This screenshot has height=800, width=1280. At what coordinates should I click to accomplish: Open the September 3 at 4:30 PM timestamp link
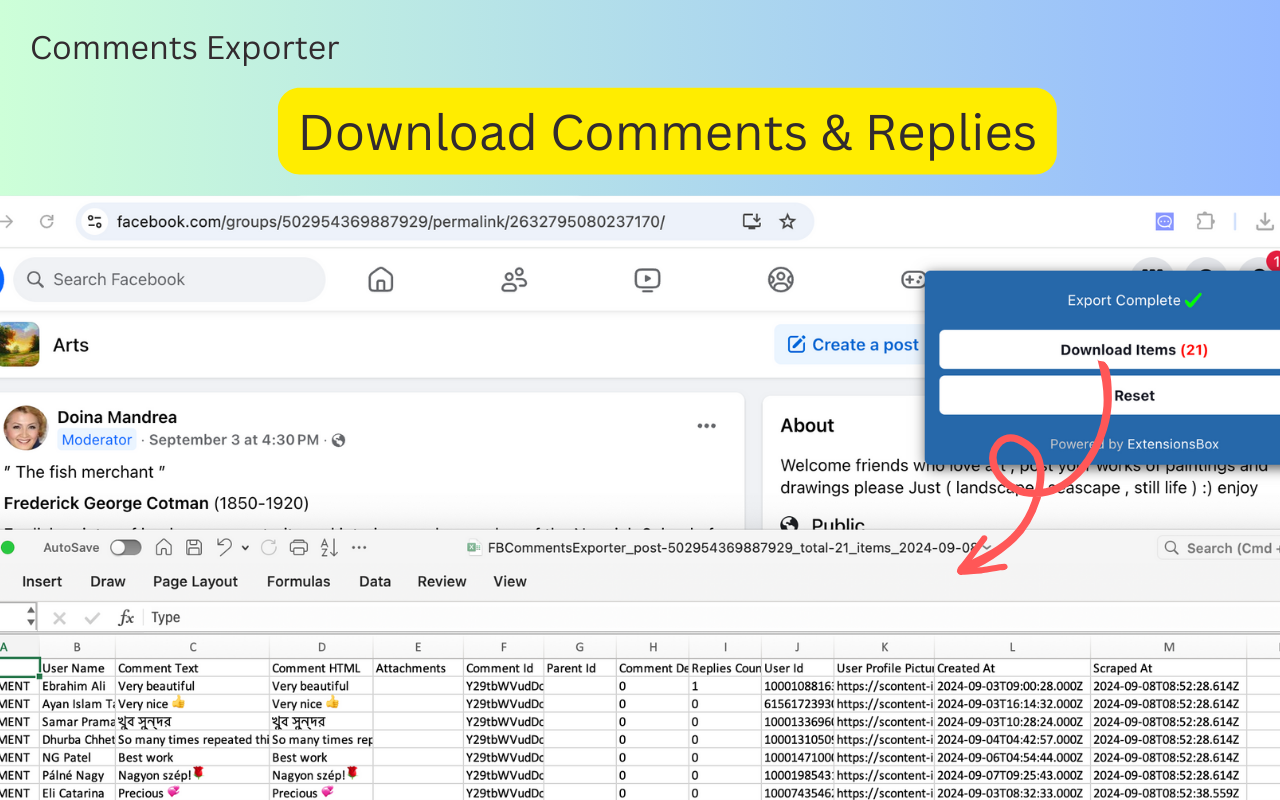point(234,440)
